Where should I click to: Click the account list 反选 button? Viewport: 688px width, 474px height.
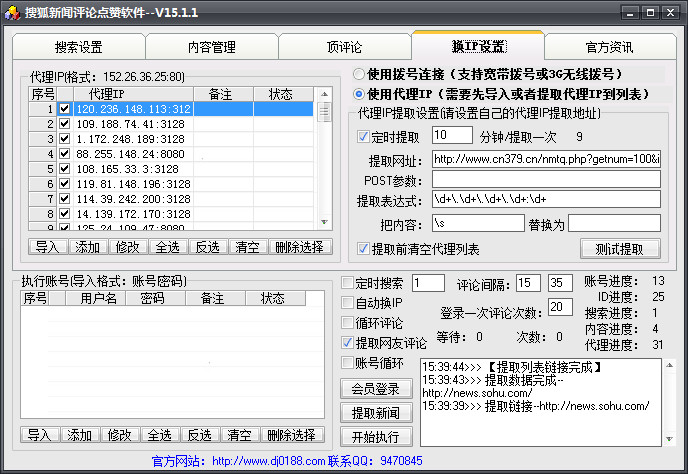point(200,435)
